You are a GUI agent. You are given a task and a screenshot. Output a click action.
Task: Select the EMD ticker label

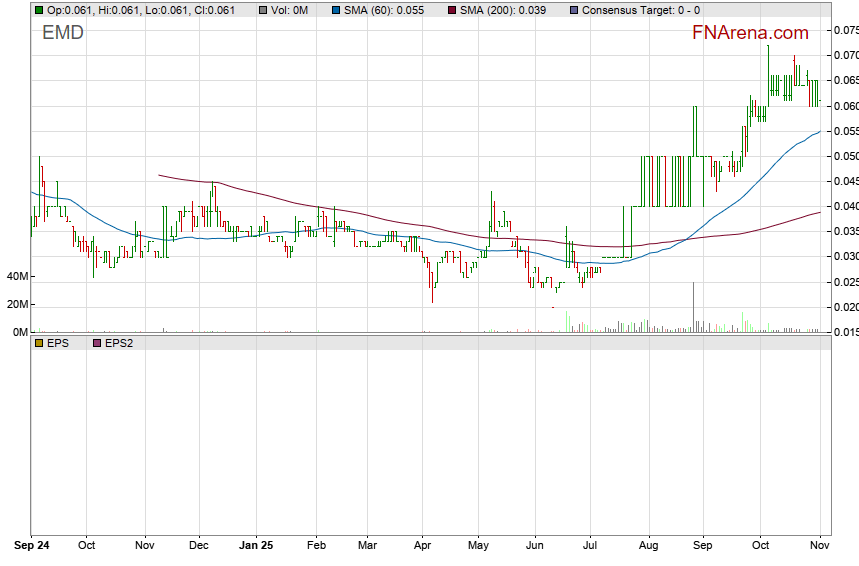click(x=63, y=33)
